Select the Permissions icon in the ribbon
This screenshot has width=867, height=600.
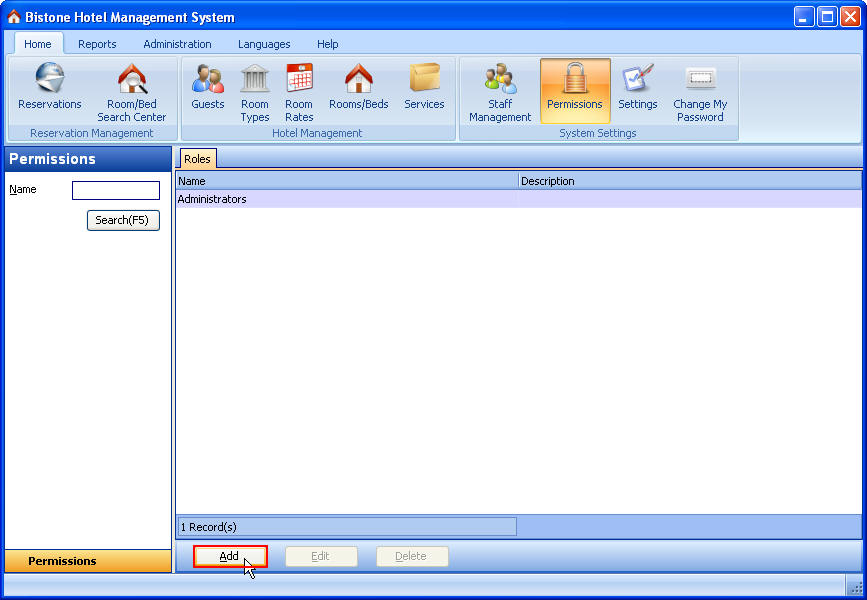(x=574, y=90)
